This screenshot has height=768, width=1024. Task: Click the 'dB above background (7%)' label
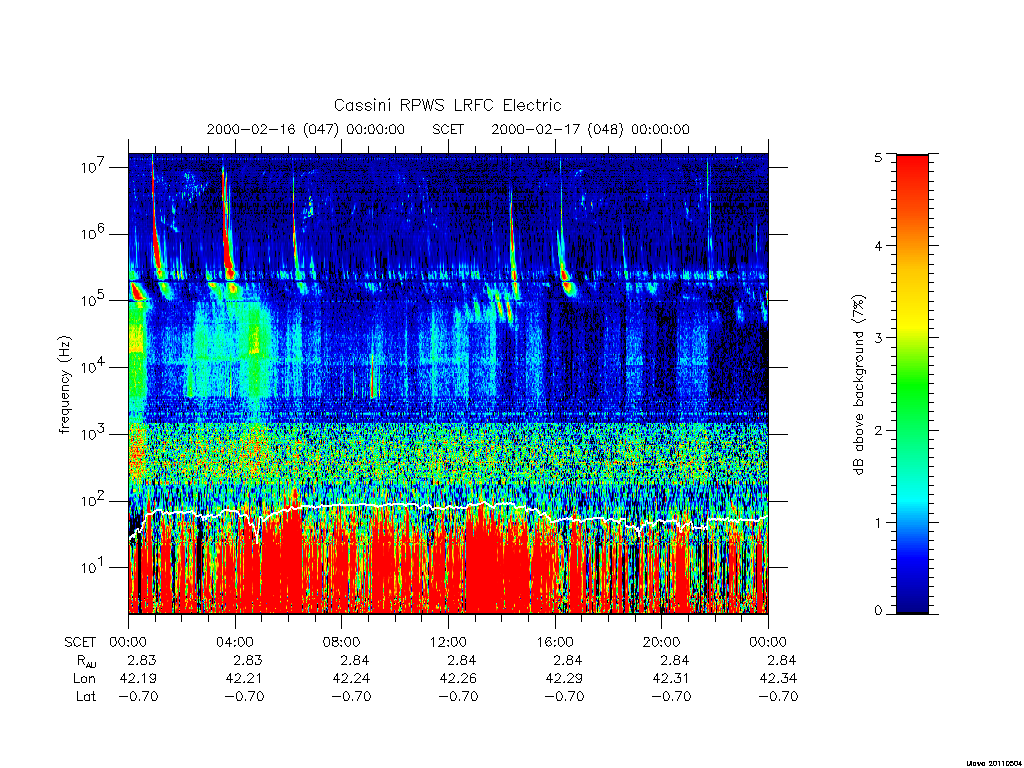(x=859, y=385)
